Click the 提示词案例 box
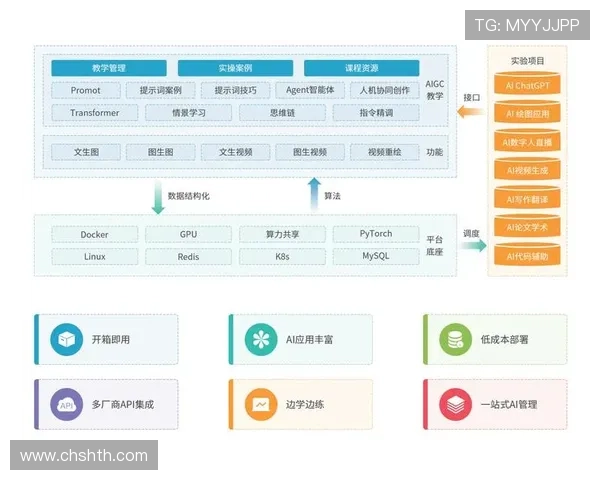Screen dimensions: 600x480 point(161,91)
